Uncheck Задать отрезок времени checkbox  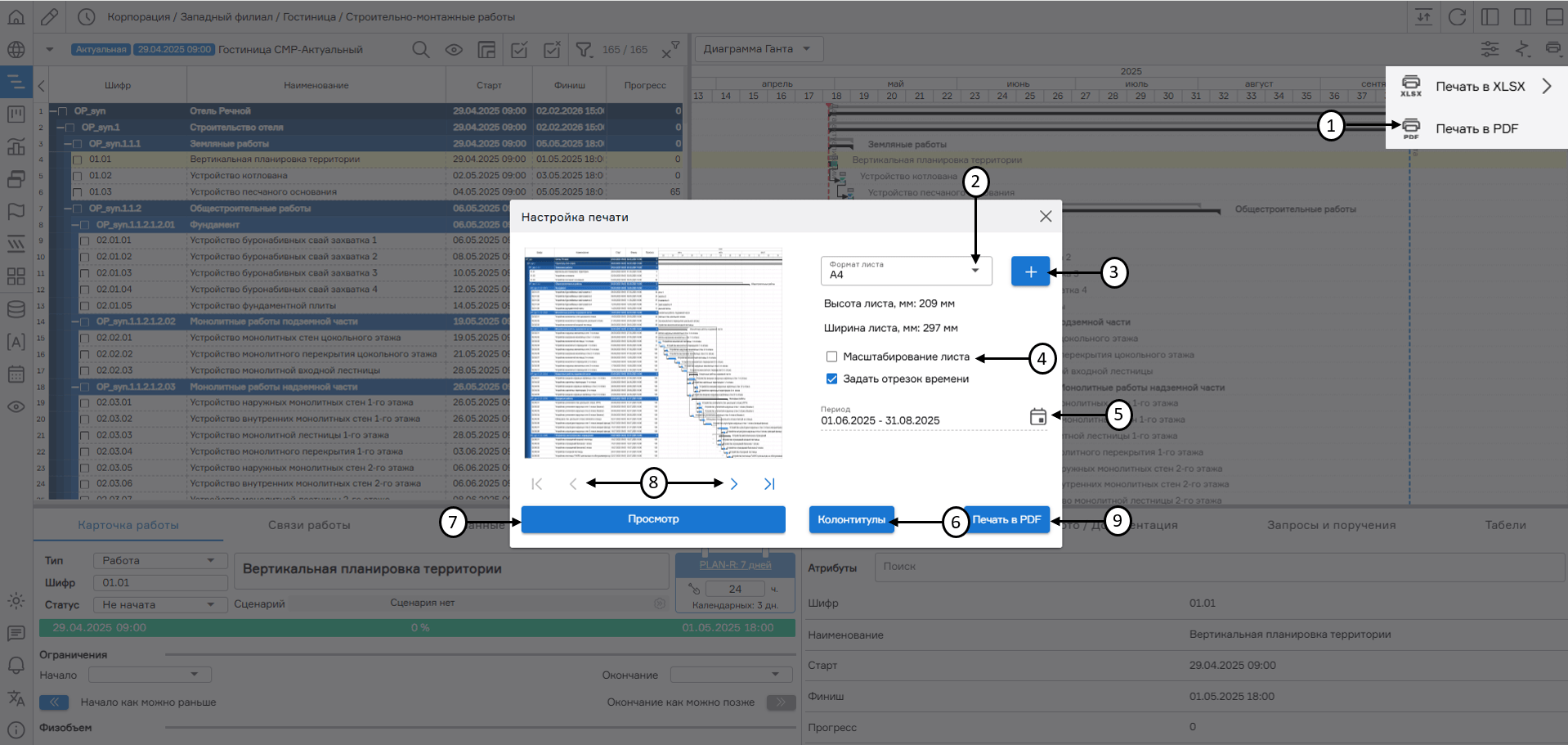831,379
